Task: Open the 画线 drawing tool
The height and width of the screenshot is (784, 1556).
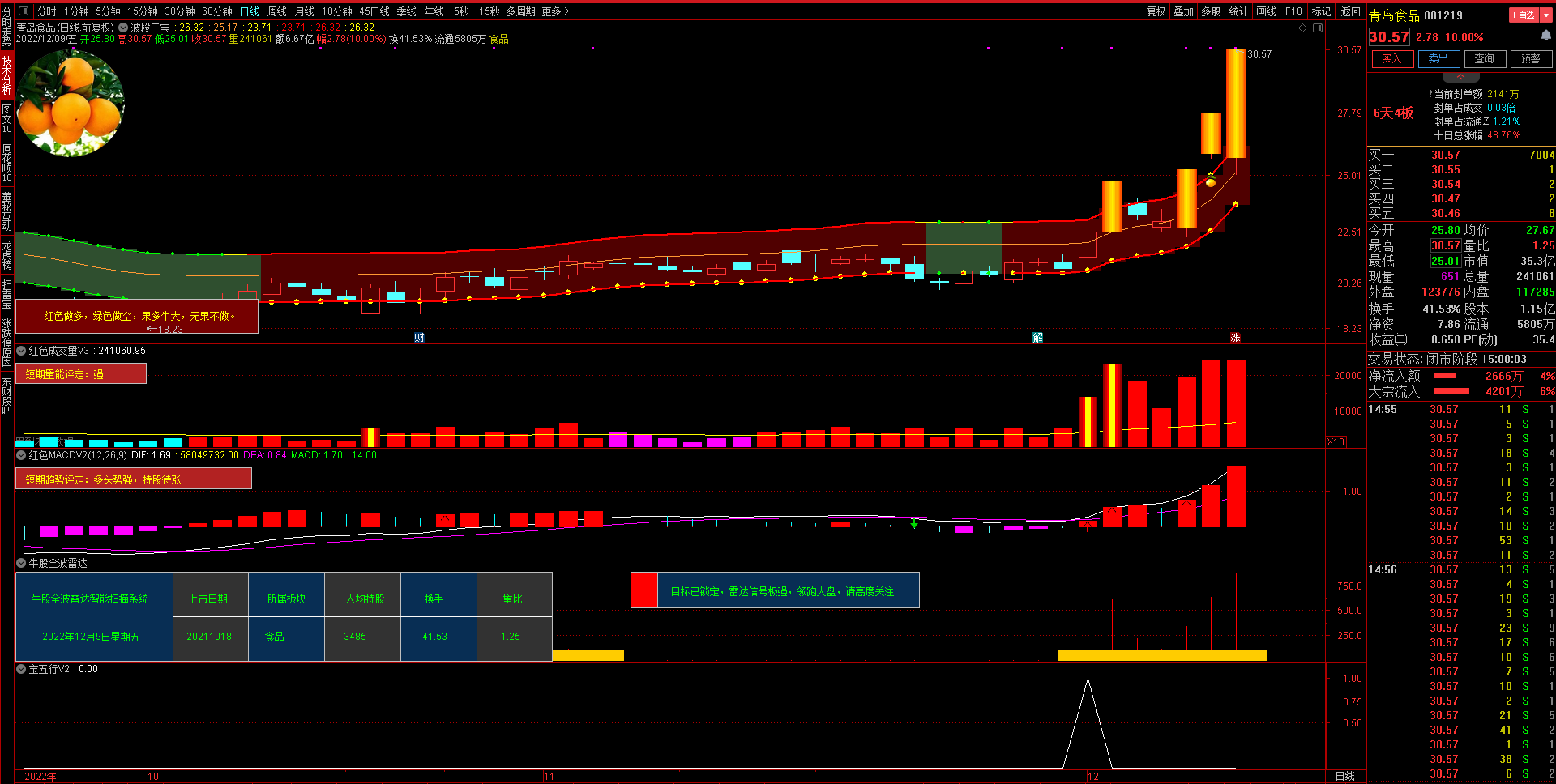Action: (1266, 11)
